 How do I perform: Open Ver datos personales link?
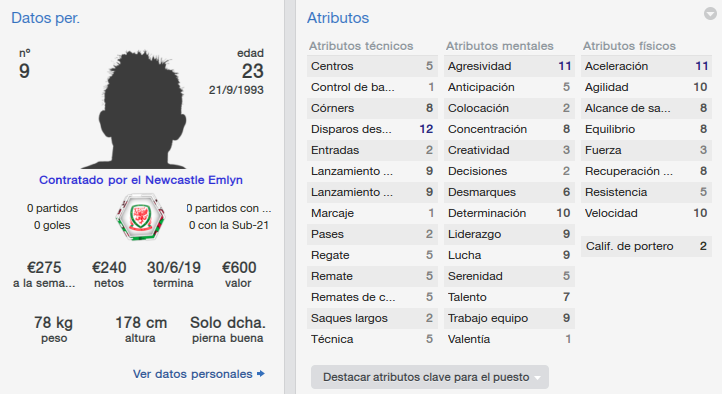click(192, 374)
